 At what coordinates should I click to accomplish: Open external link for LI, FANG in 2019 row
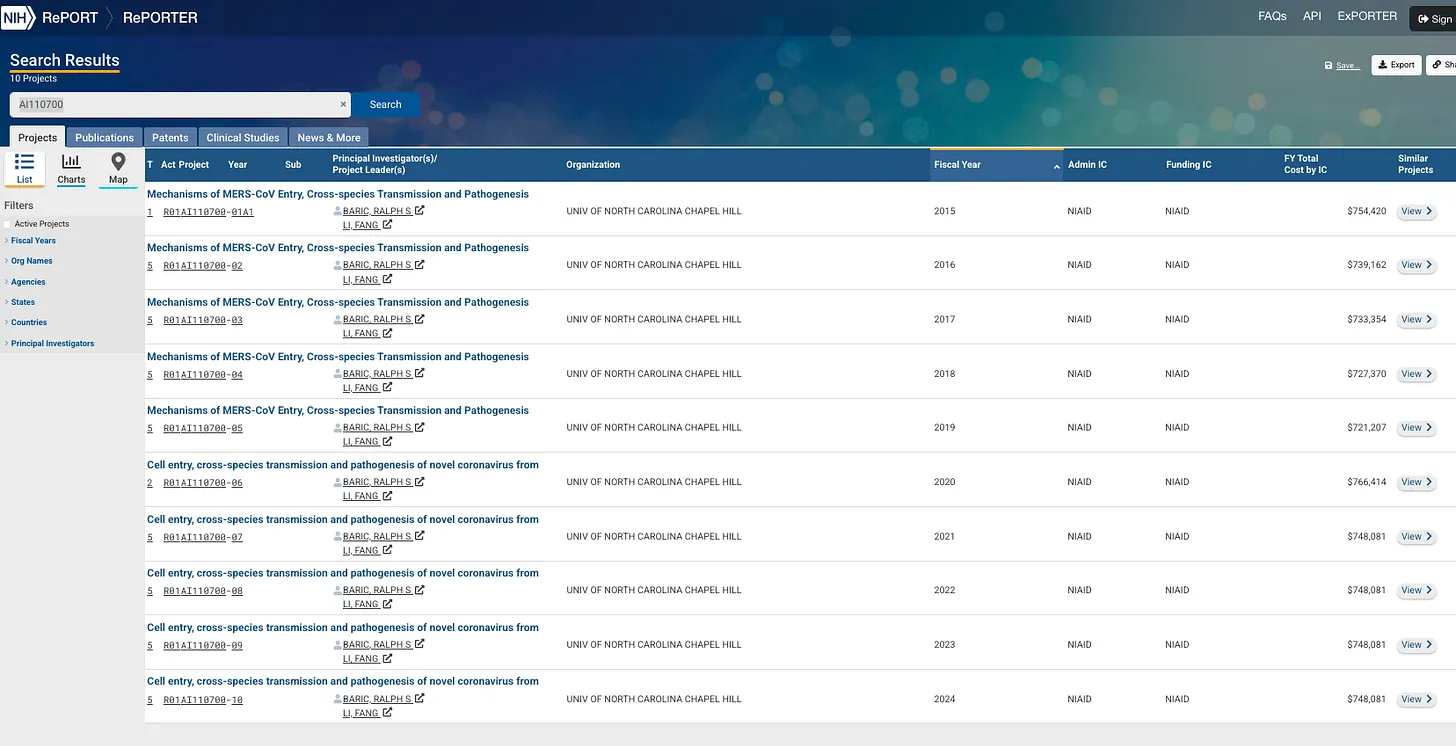click(x=387, y=441)
